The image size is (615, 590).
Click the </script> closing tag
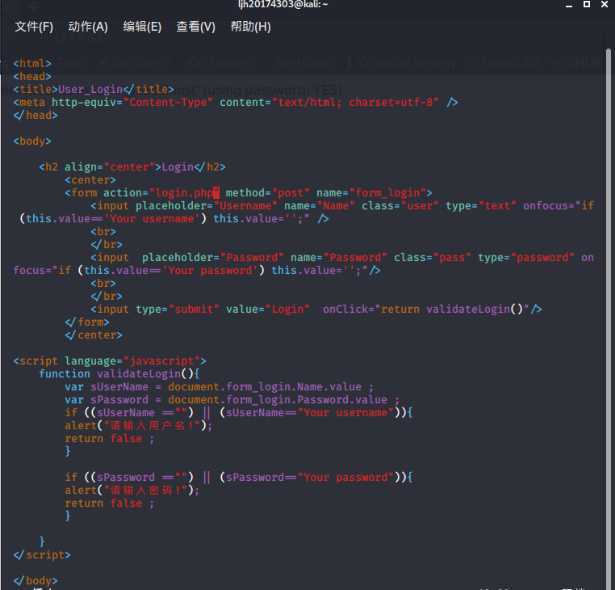[x=42, y=555]
